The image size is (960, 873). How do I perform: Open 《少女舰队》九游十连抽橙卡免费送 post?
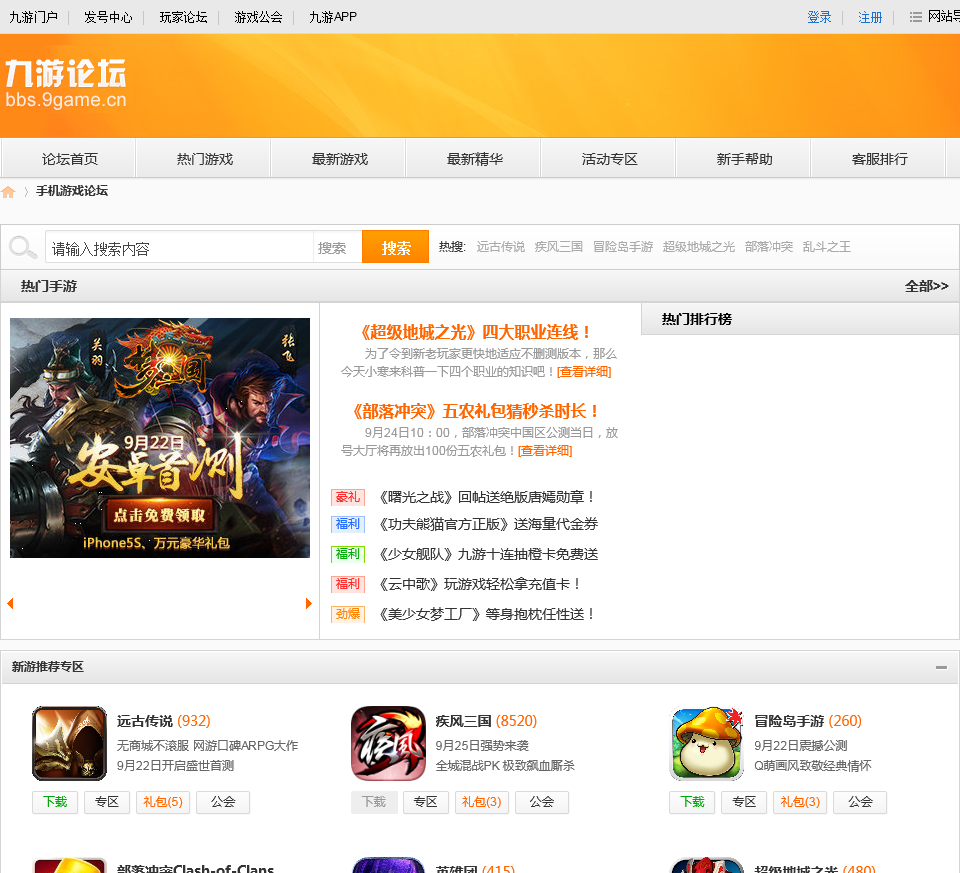click(488, 554)
